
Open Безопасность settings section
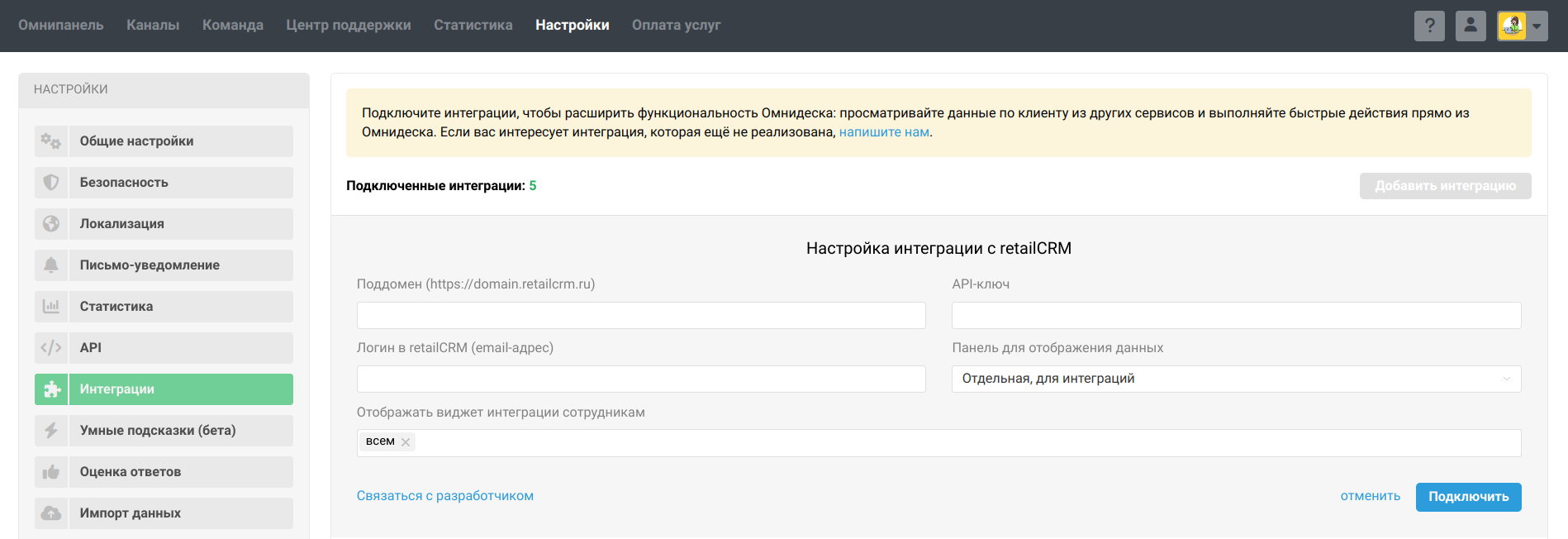click(x=164, y=183)
